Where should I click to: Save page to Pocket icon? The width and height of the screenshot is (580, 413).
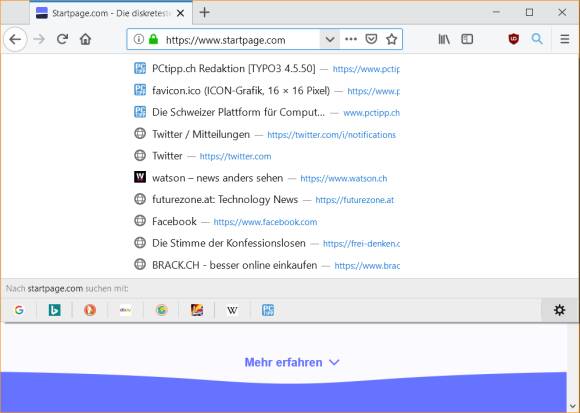[371, 39]
